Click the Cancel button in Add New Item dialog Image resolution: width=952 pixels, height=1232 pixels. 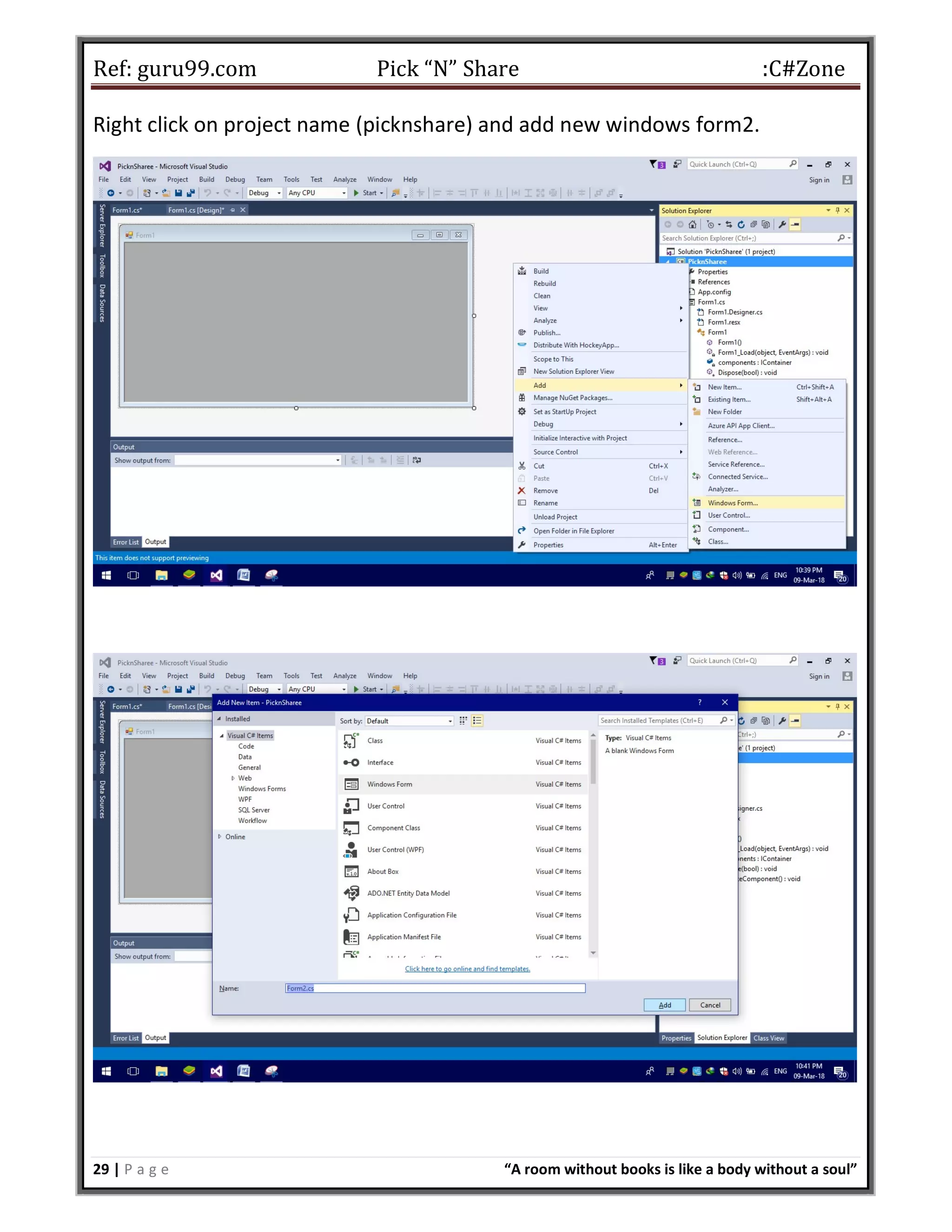pyautogui.click(x=710, y=1005)
